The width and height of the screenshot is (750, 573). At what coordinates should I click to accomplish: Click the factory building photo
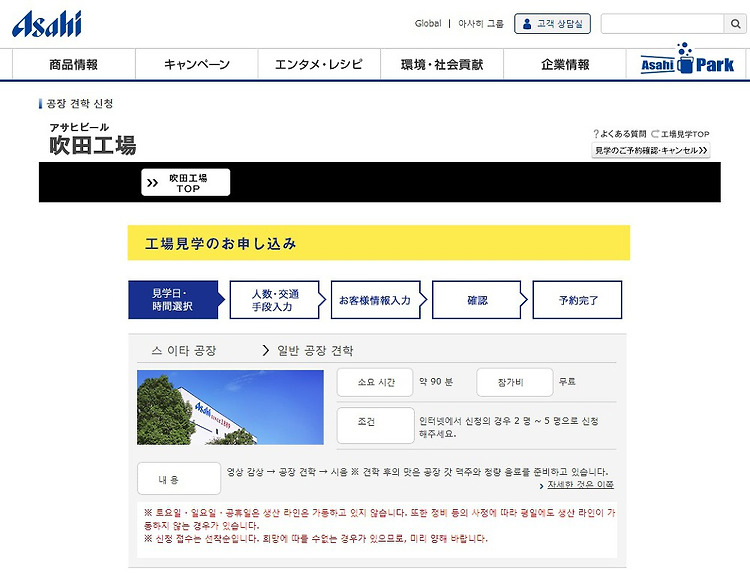[230, 408]
